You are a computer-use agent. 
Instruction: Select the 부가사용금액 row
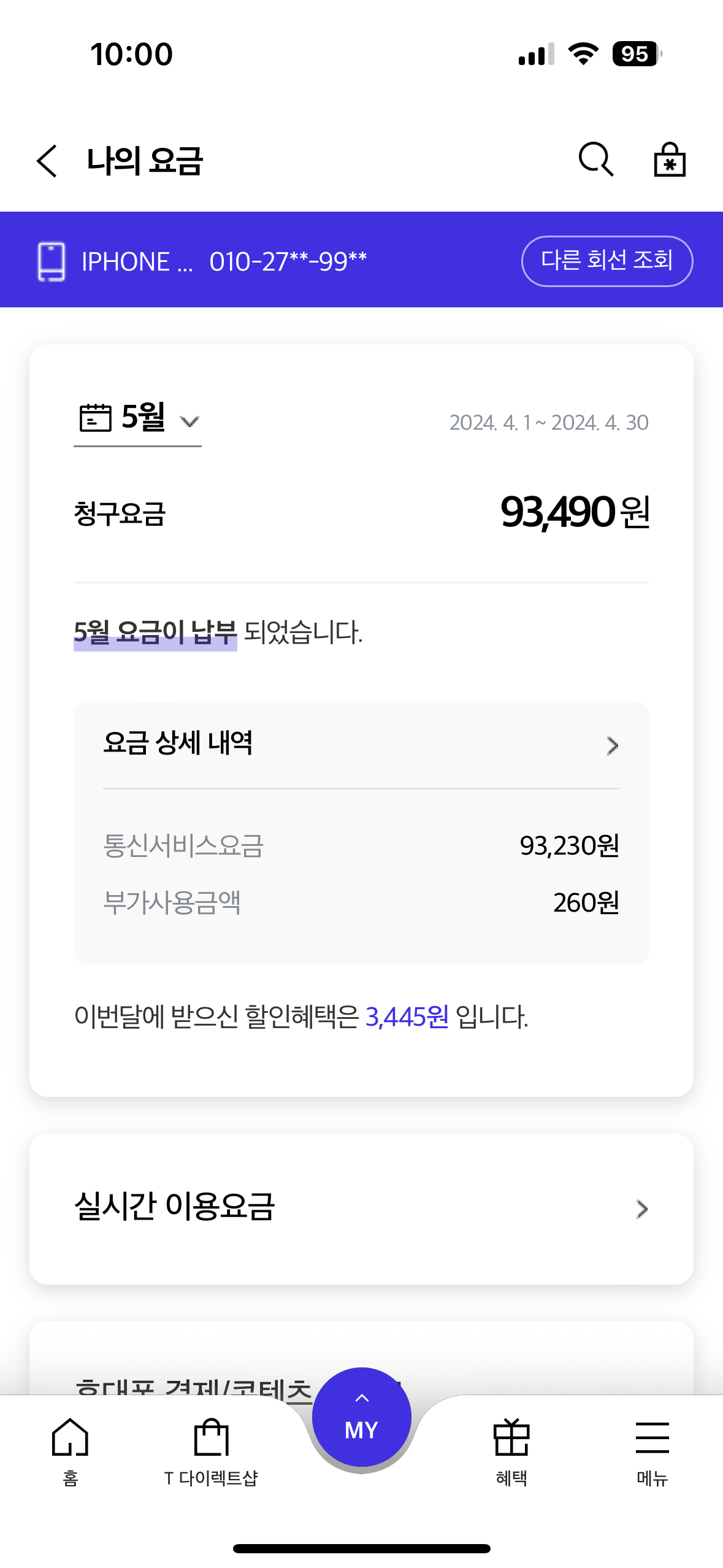361,903
